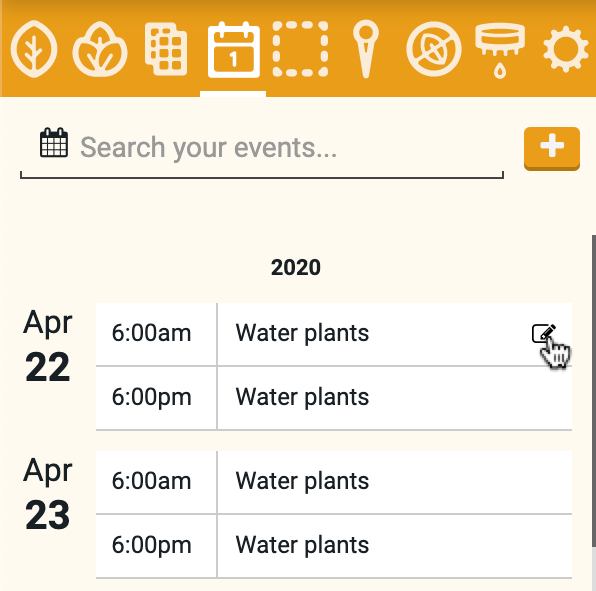
Task: Open Apr 22 6:00am Water plants entry
Action: (x=334, y=334)
